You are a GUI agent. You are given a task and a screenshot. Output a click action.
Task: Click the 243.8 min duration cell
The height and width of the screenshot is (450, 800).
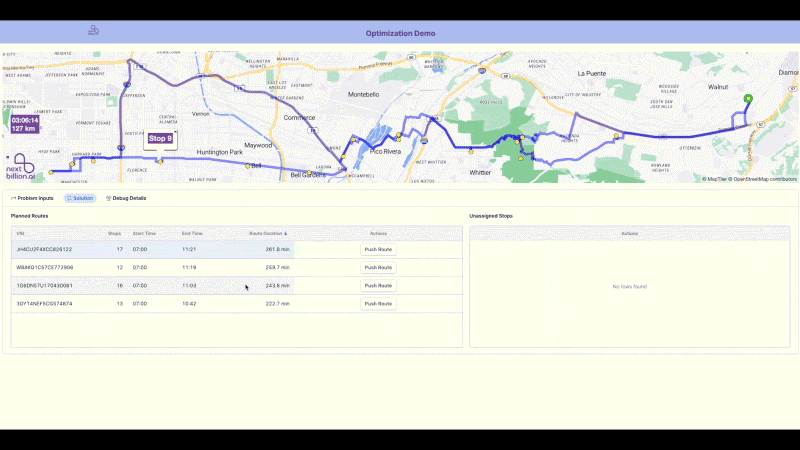coord(277,286)
